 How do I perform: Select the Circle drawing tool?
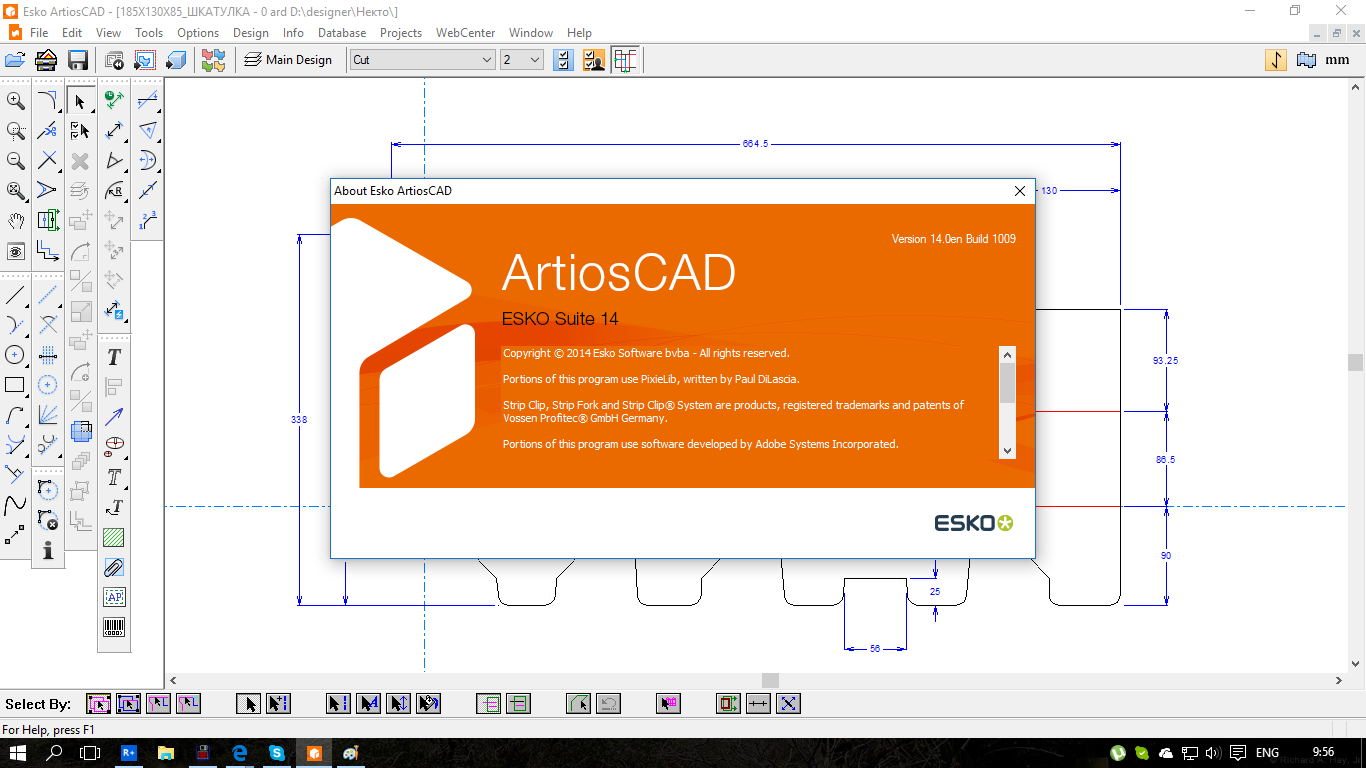tap(15, 354)
